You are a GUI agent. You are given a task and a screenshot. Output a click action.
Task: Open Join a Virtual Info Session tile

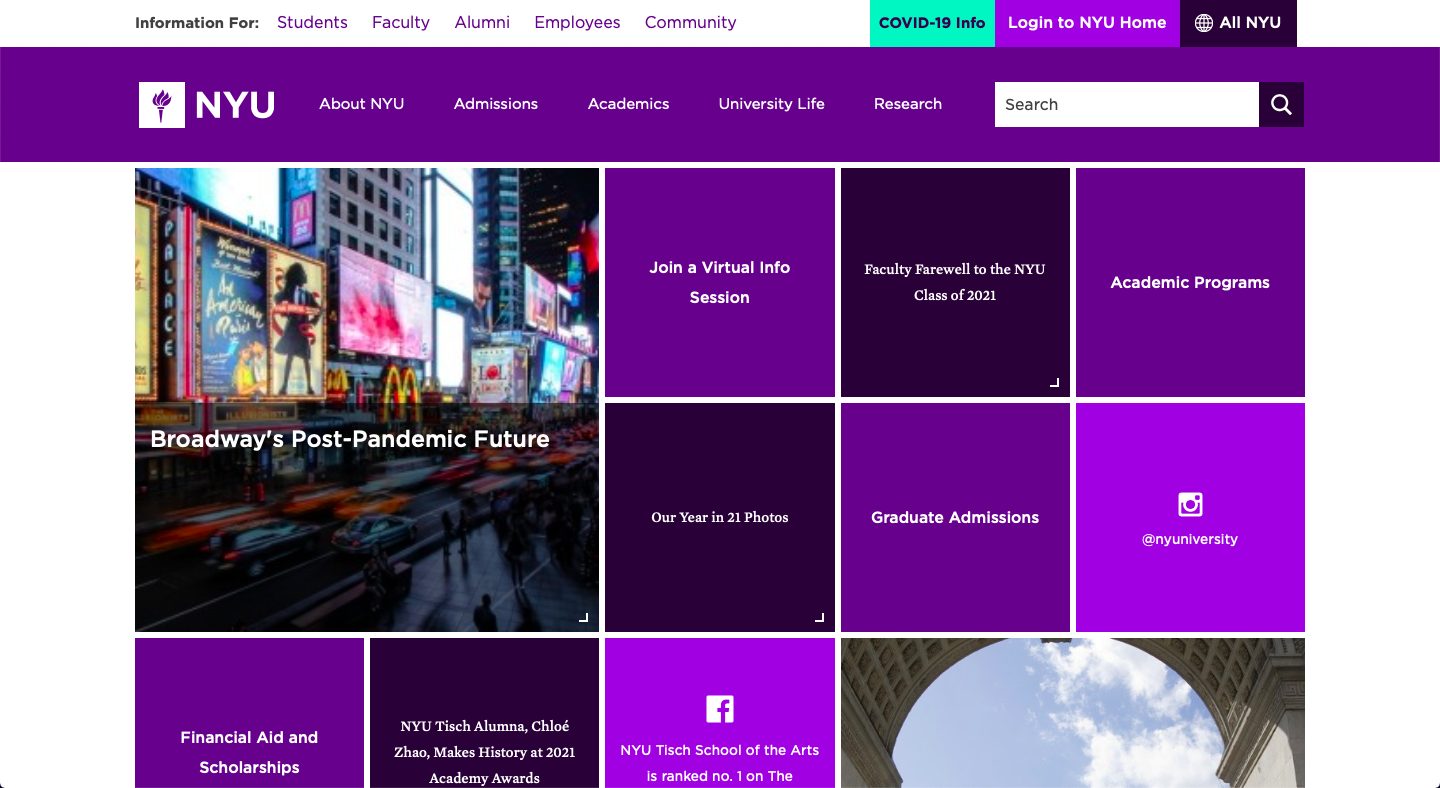click(720, 282)
